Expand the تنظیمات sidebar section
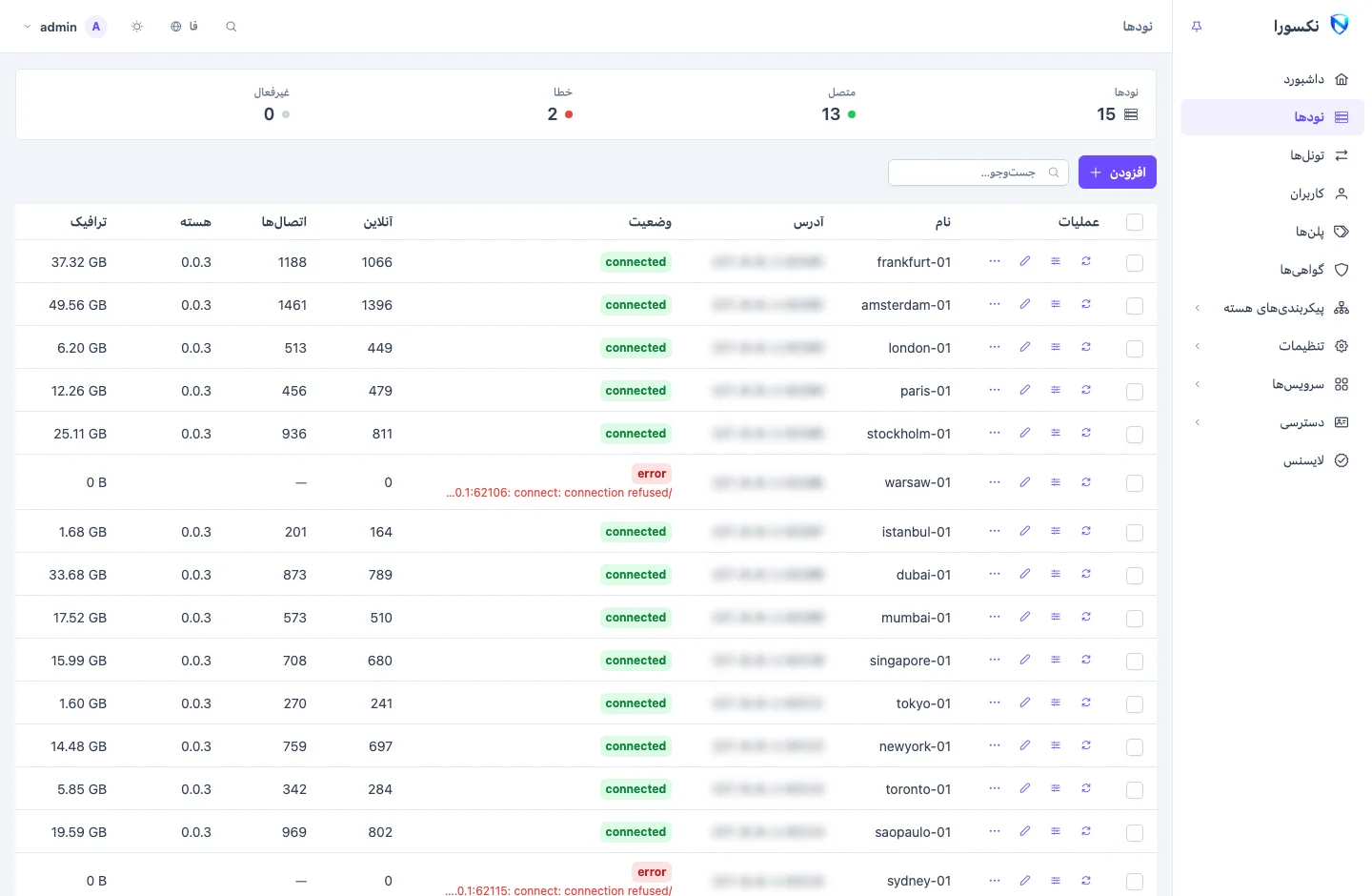The image size is (1372, 896). point(1273,346)
